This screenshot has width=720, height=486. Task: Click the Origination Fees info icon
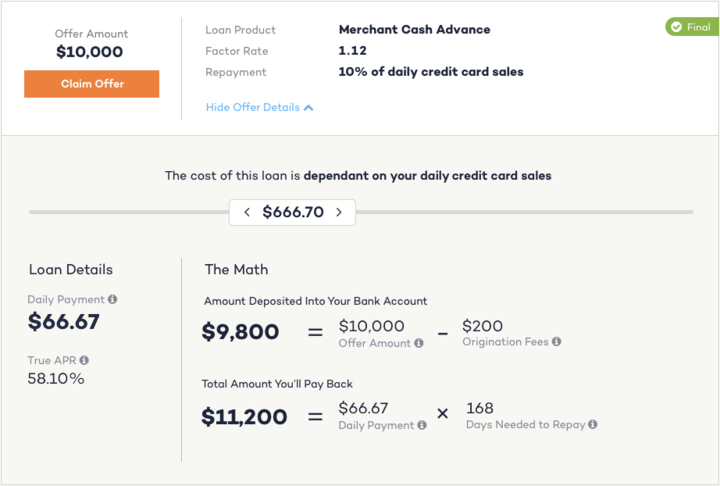tap(557, 342)
